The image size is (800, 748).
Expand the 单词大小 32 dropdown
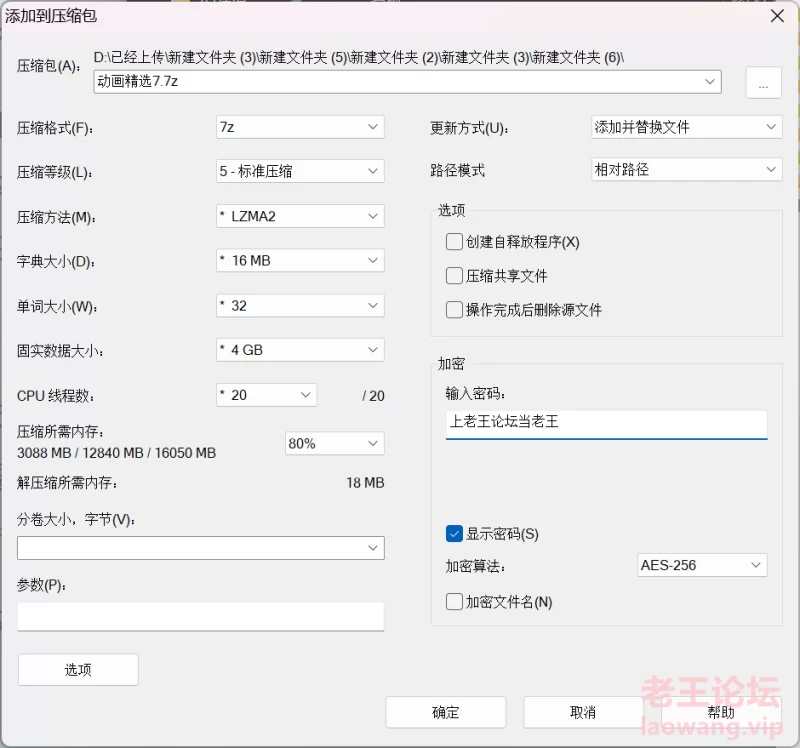[300, 306]
